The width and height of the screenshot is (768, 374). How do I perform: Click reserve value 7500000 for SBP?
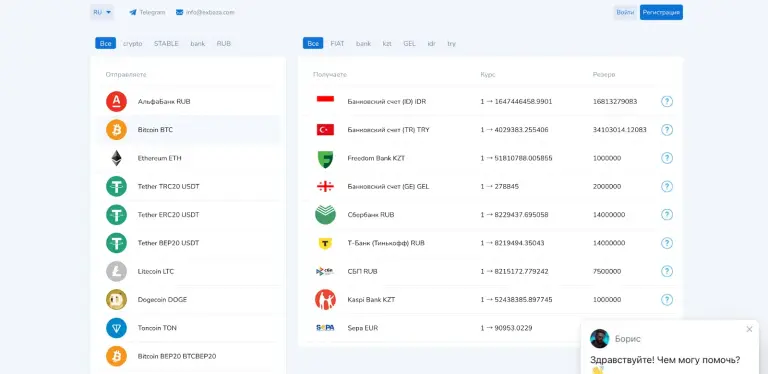pos(607,271)
